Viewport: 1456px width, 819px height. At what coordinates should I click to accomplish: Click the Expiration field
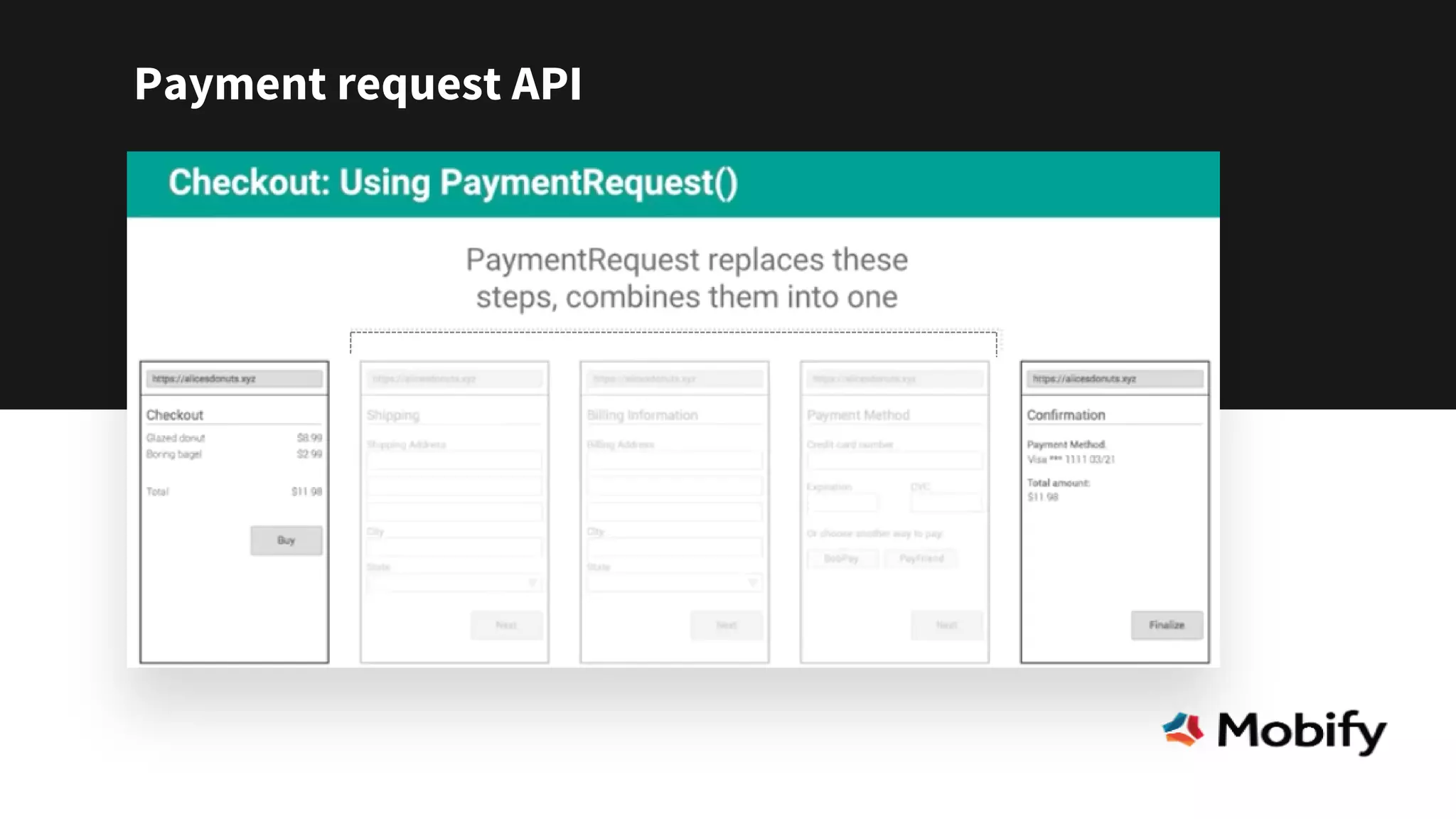pyautogui.click(x=842, y=503)
